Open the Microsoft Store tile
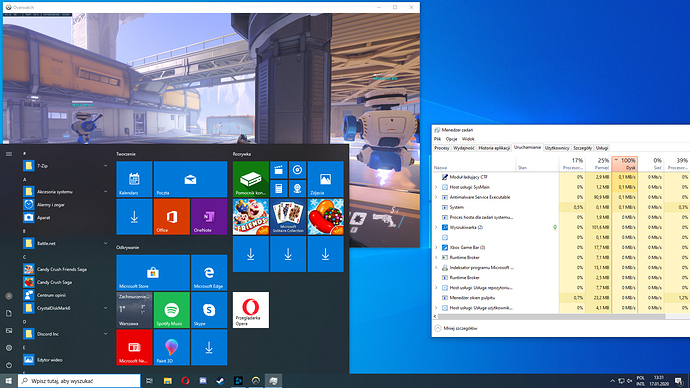 click(153, 272)
